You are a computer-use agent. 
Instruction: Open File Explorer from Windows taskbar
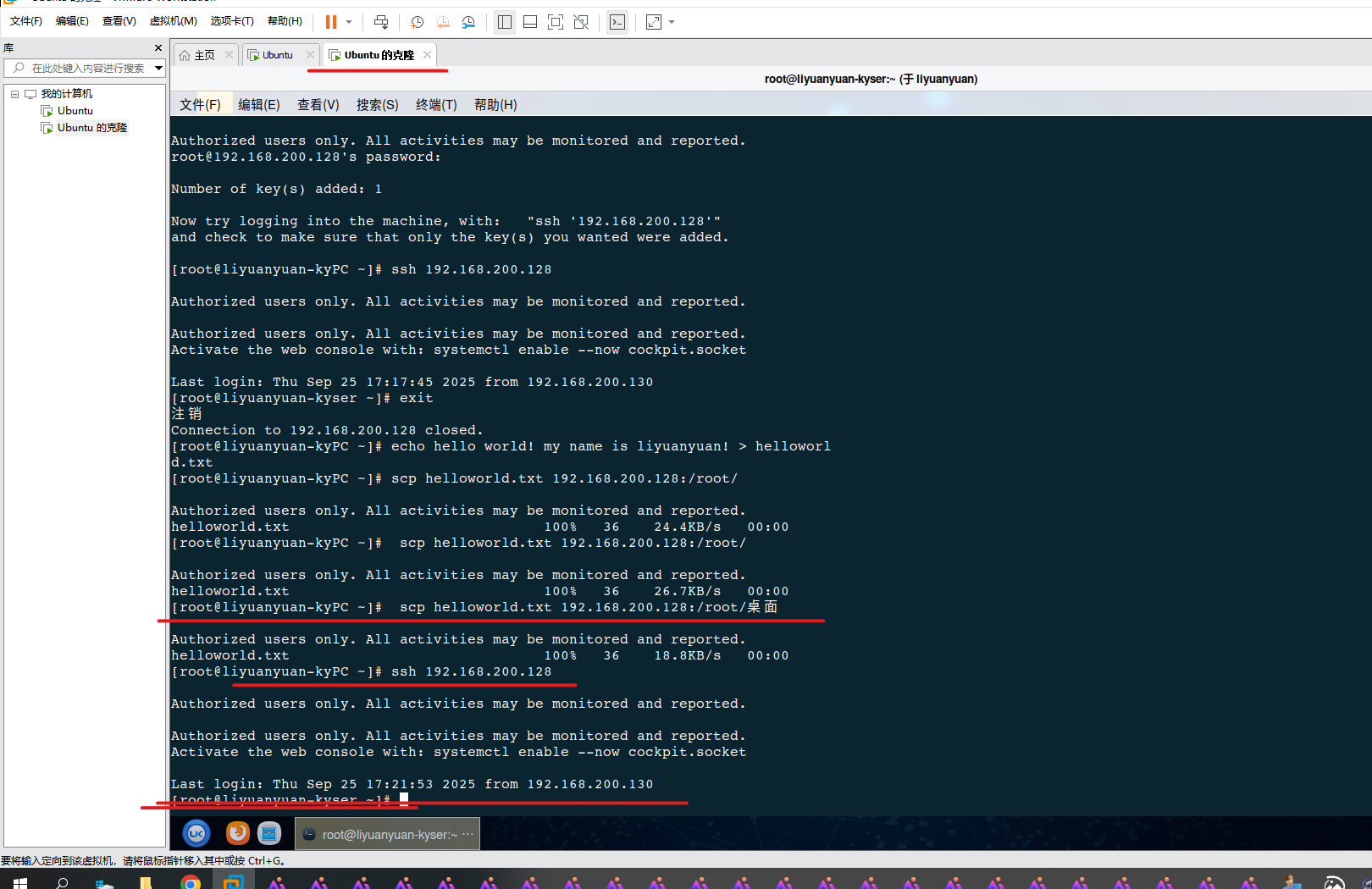click(x=146, y=882)
